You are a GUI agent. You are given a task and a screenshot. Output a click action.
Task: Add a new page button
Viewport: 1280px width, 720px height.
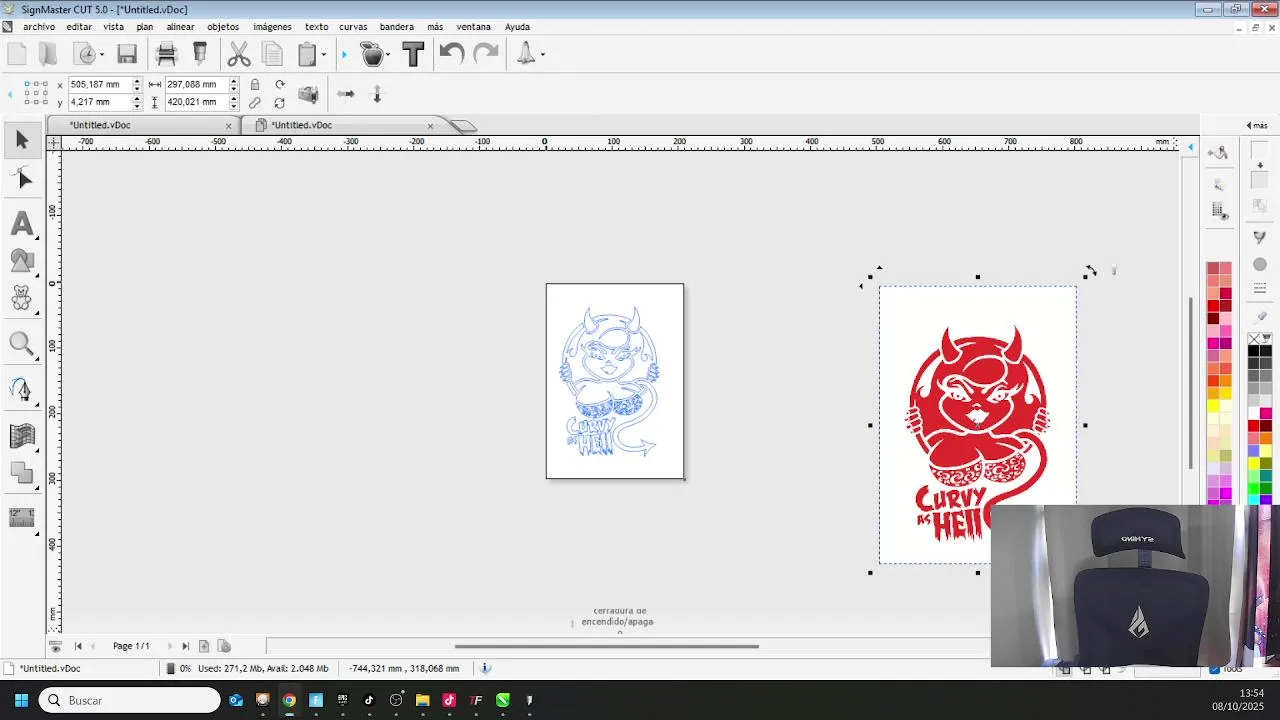click(204, 647)
